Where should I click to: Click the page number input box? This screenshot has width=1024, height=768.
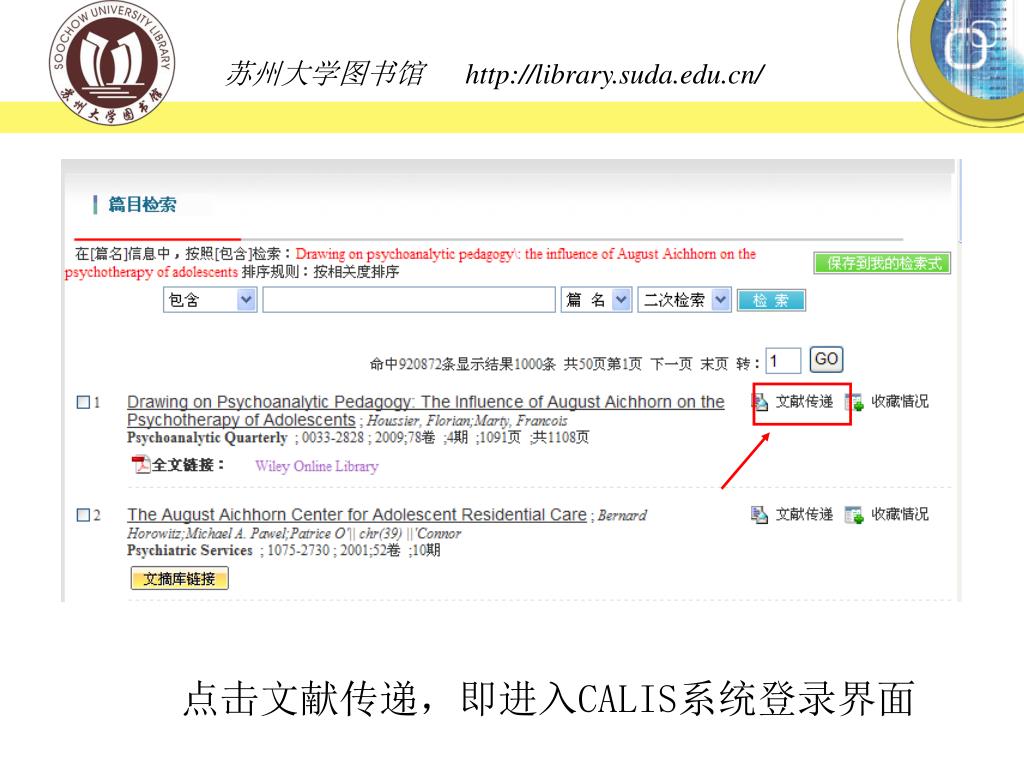point(783,360)
